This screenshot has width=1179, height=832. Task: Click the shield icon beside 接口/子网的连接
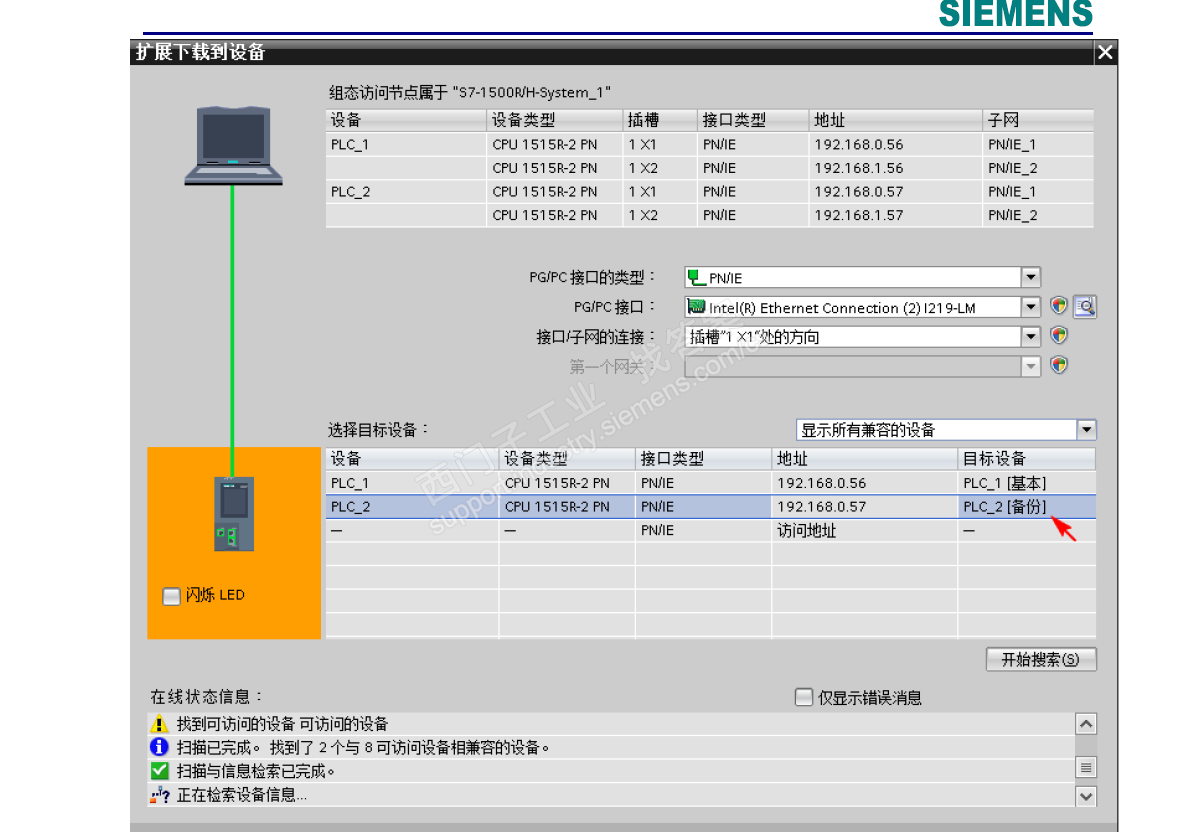tap(1059, 335)
